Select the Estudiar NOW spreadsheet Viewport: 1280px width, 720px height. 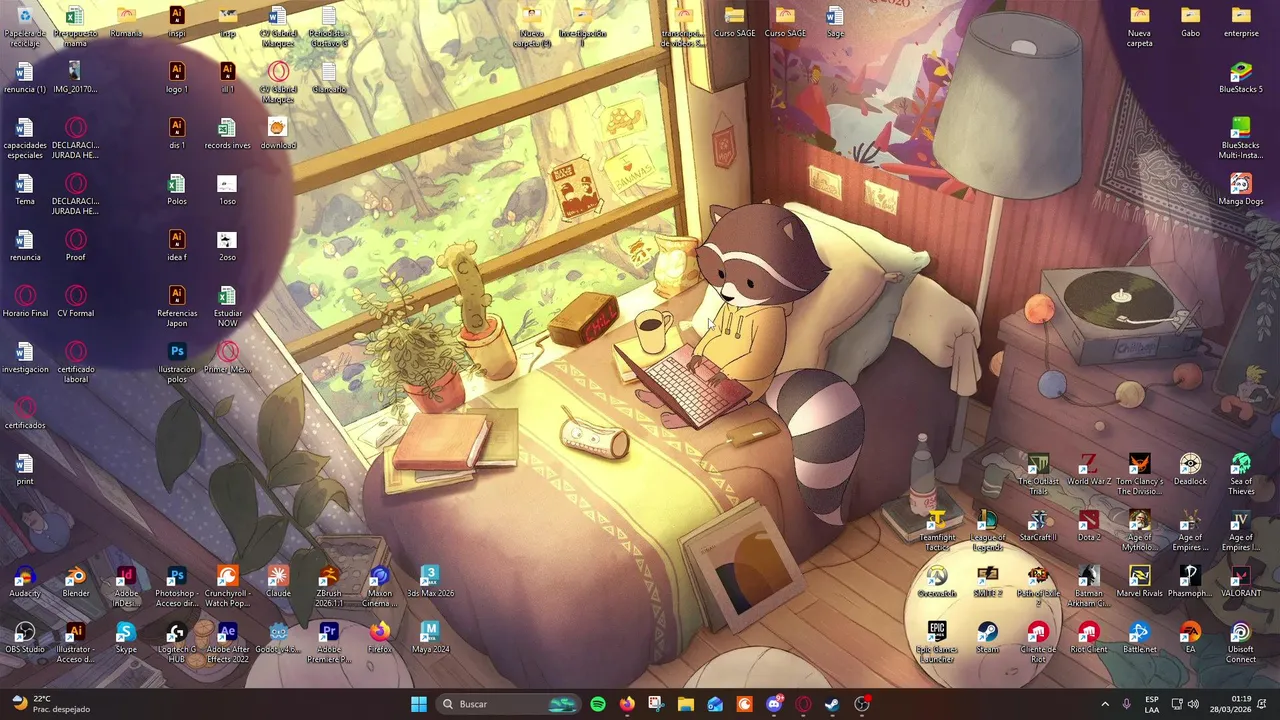click(x=227, y=307)
